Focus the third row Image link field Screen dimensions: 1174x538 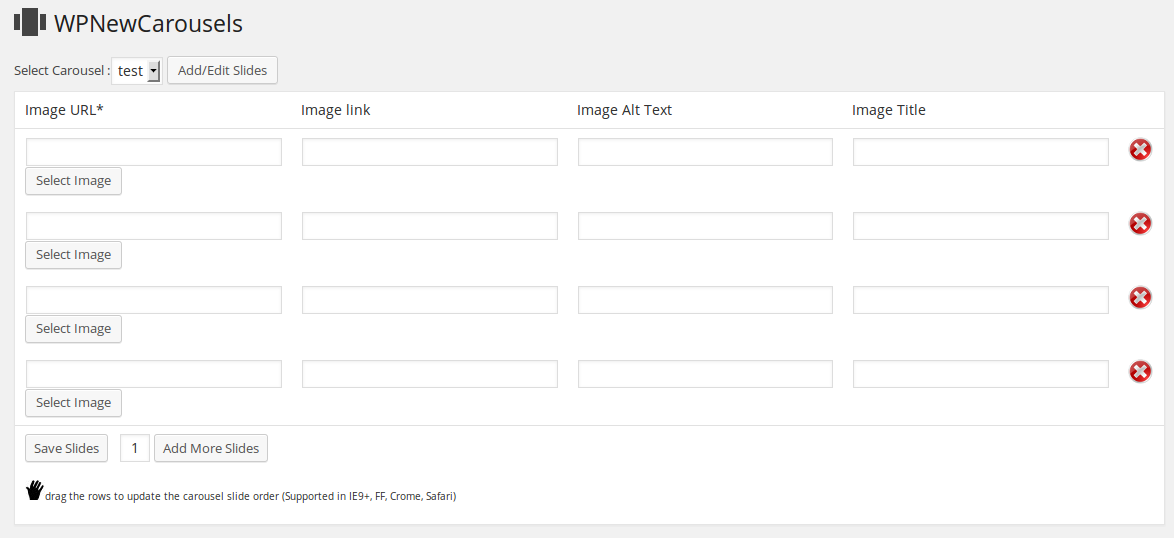pos(430,300)
